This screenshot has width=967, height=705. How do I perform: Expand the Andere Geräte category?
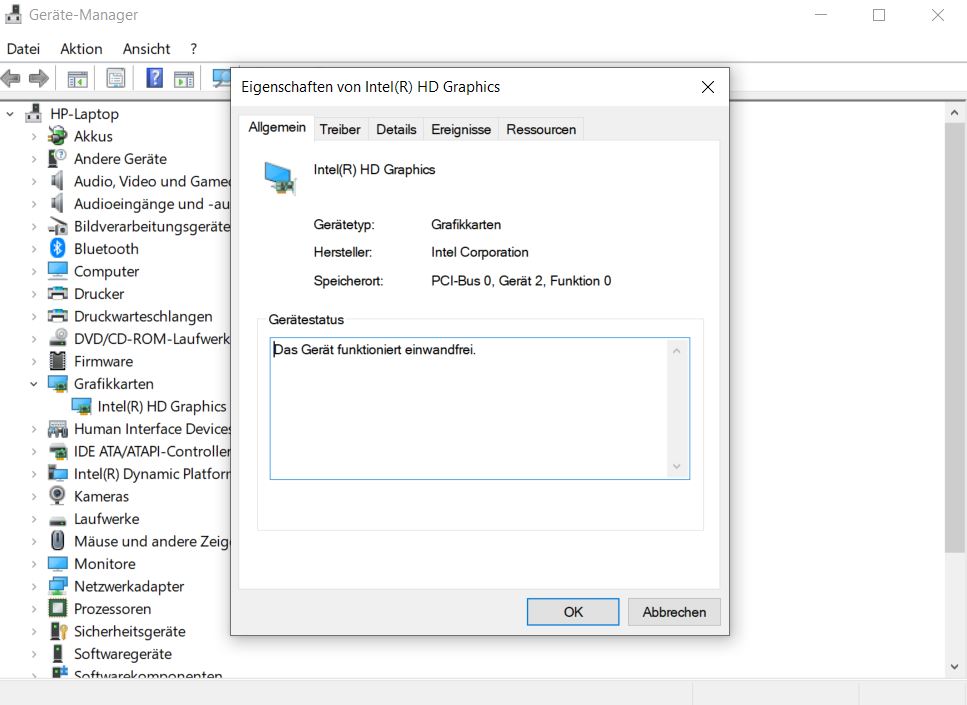[33, 159]
